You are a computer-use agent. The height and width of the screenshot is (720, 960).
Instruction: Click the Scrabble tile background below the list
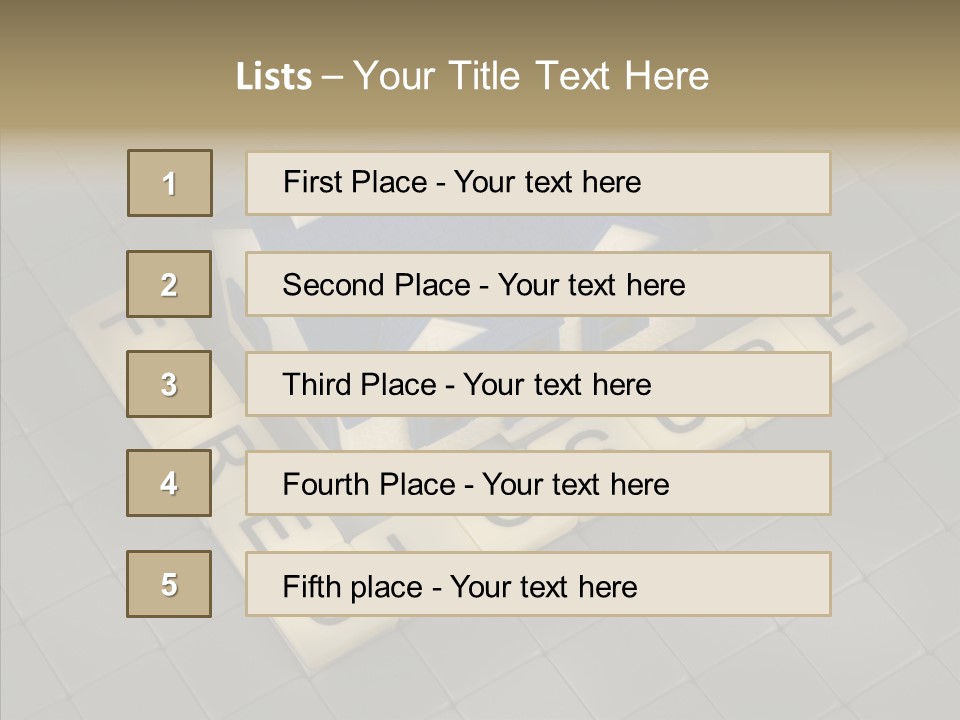[x=480, y=670]
